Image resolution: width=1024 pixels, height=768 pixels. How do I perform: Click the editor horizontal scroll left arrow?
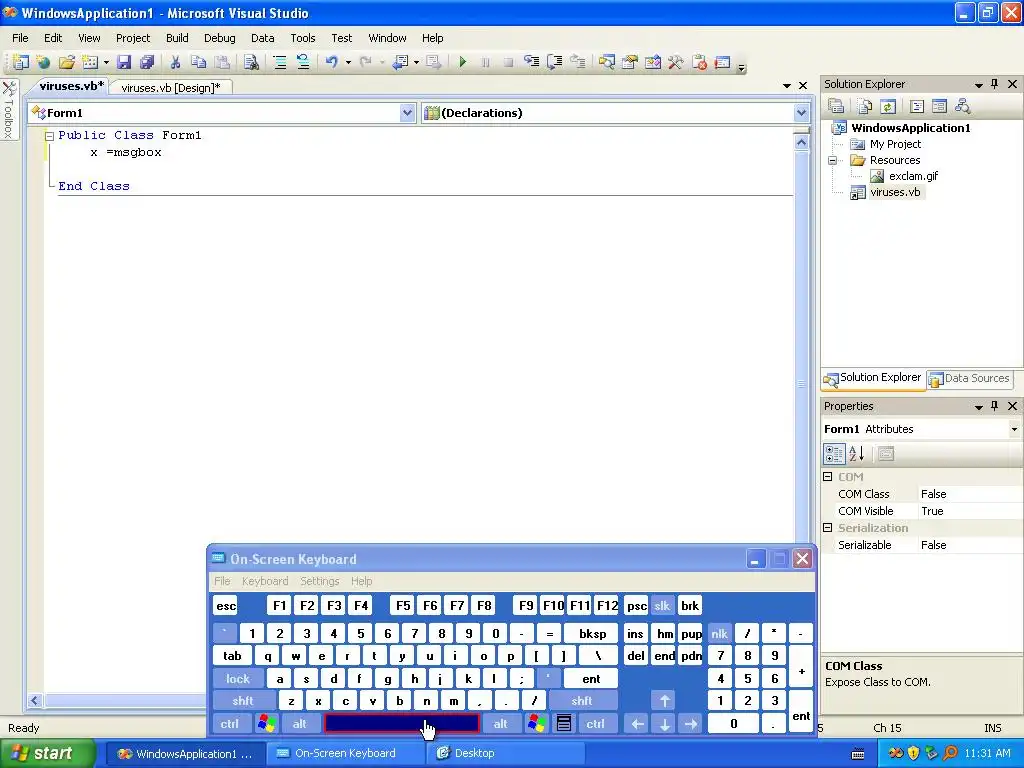coord(35,701)
